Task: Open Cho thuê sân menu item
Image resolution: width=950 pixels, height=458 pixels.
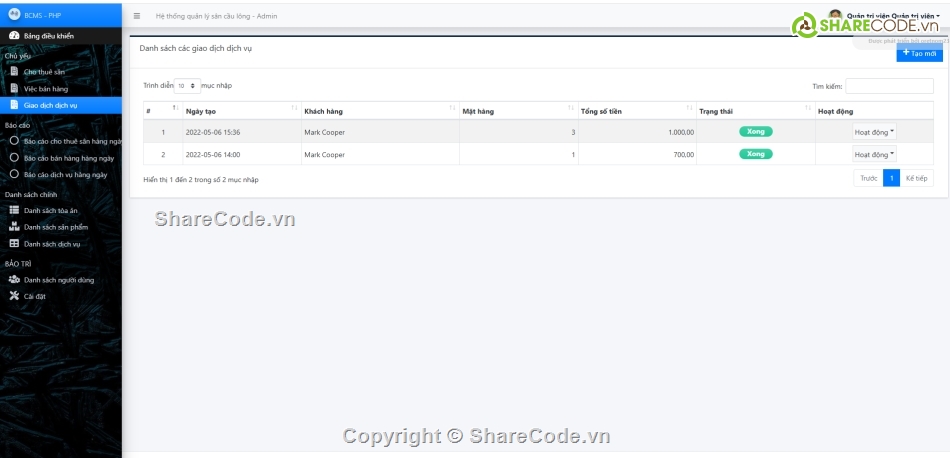Action: click(x=45, y=72)
